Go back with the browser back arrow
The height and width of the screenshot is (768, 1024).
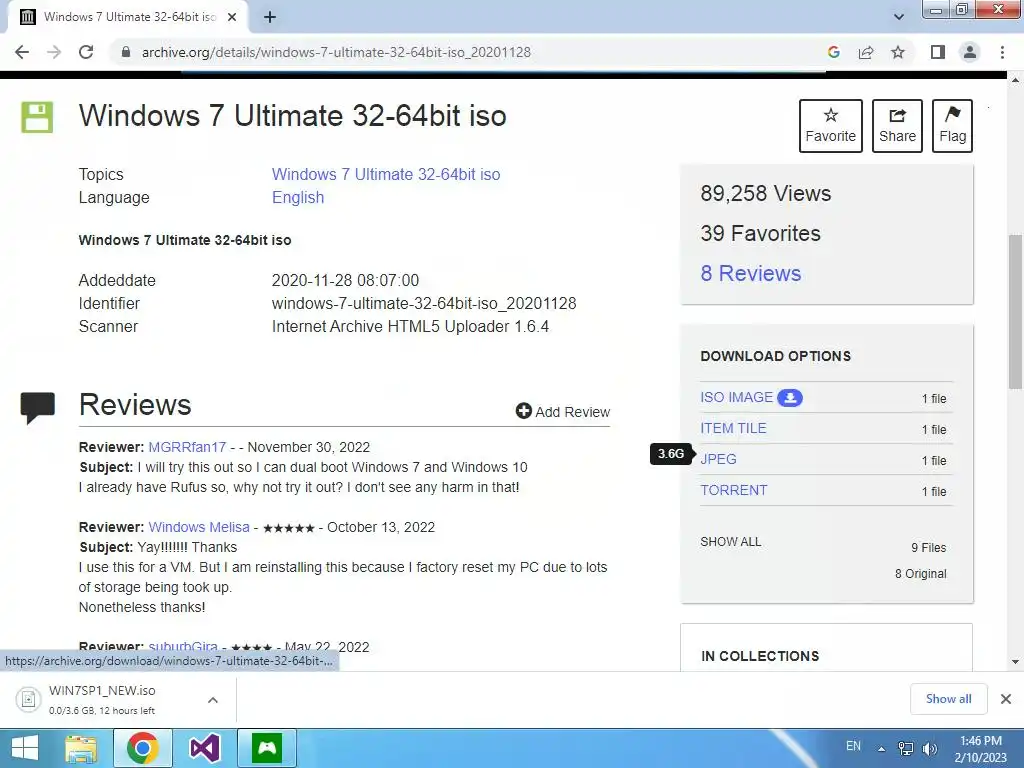point(22,52)
